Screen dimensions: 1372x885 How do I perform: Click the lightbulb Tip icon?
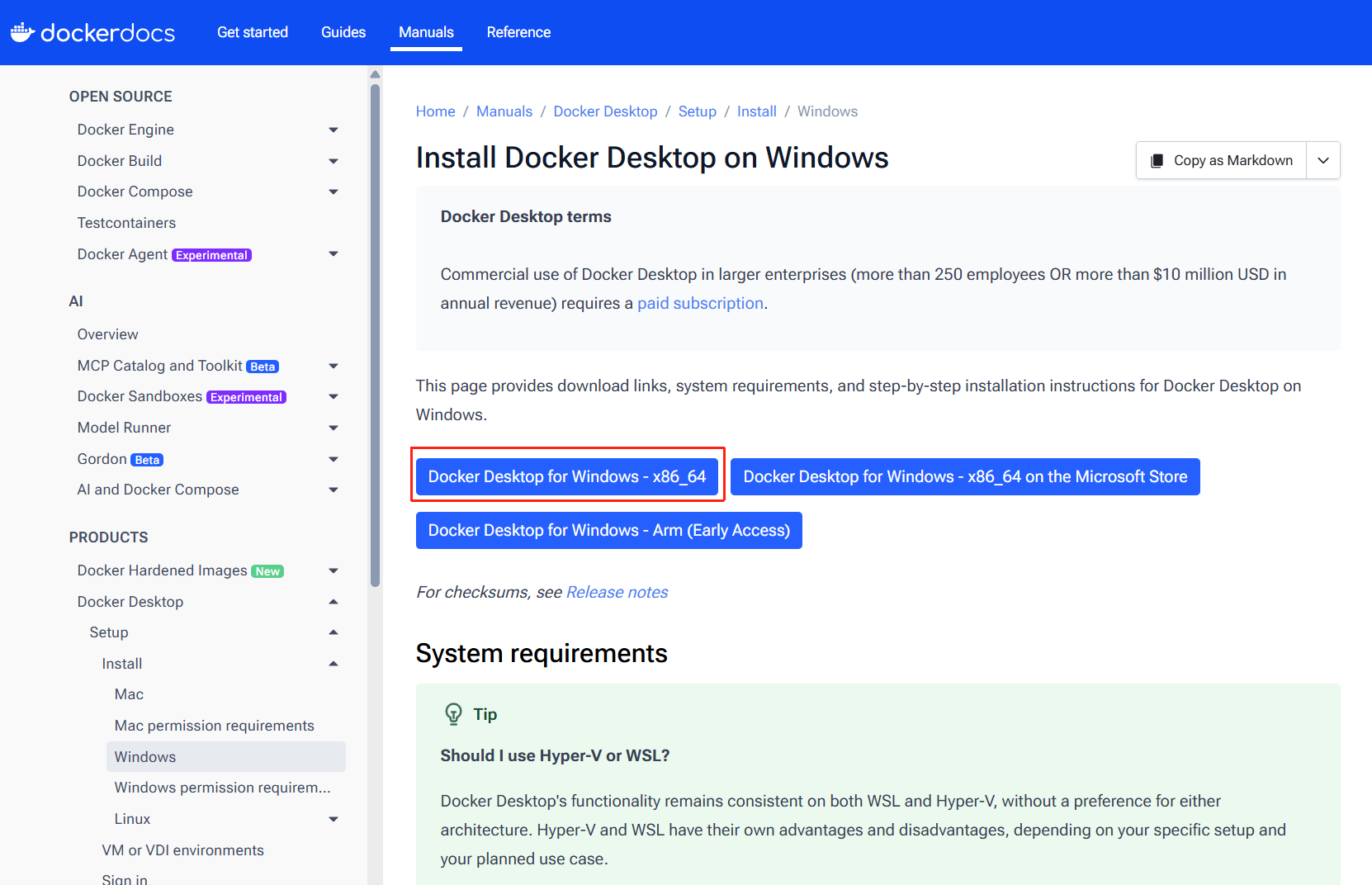pos(453,714)
